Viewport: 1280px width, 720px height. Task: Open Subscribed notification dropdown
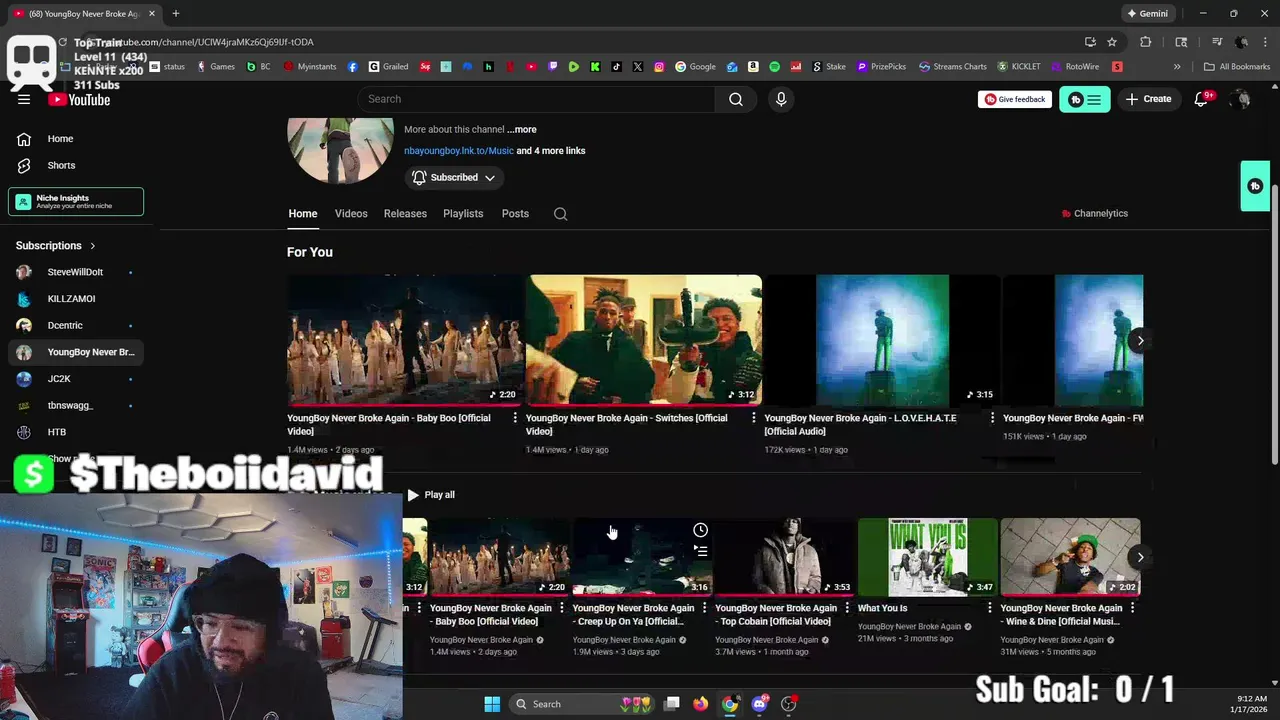(454, 178)
